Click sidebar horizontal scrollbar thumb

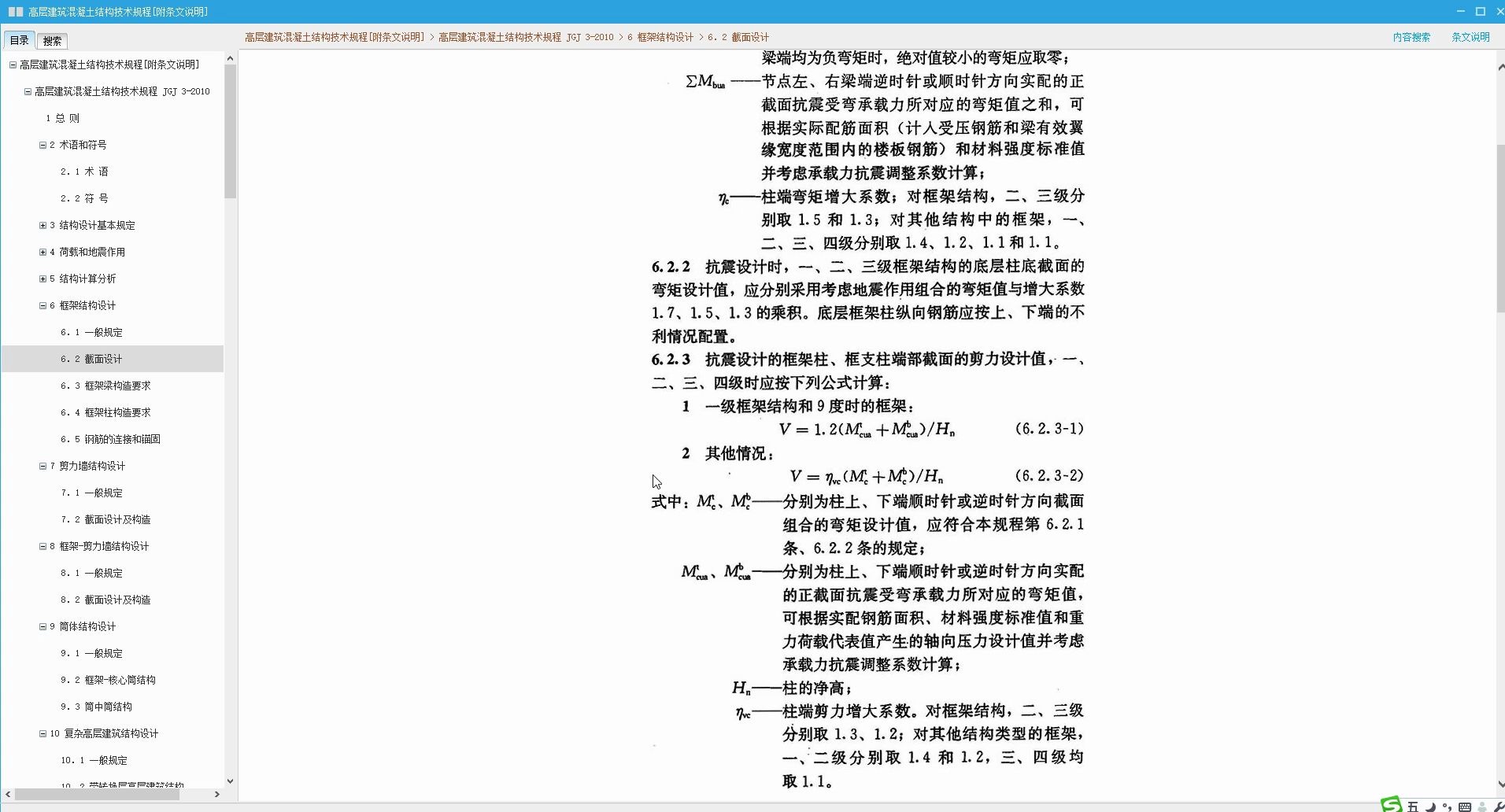97,795
